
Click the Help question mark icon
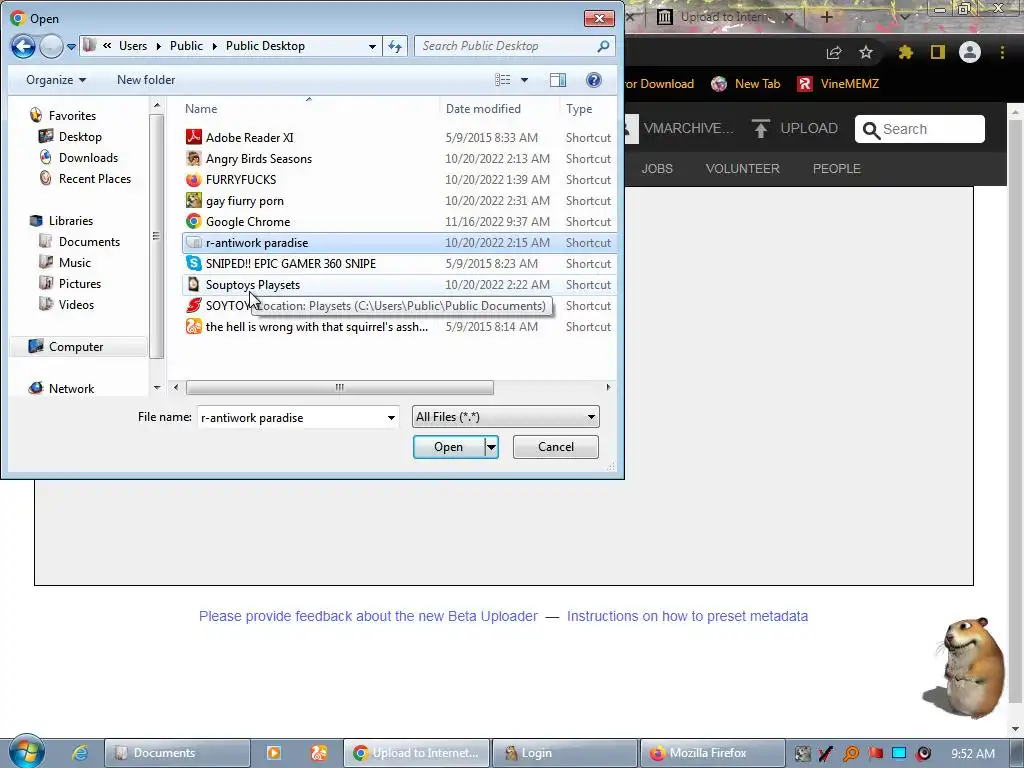click(x=593, y=80)
